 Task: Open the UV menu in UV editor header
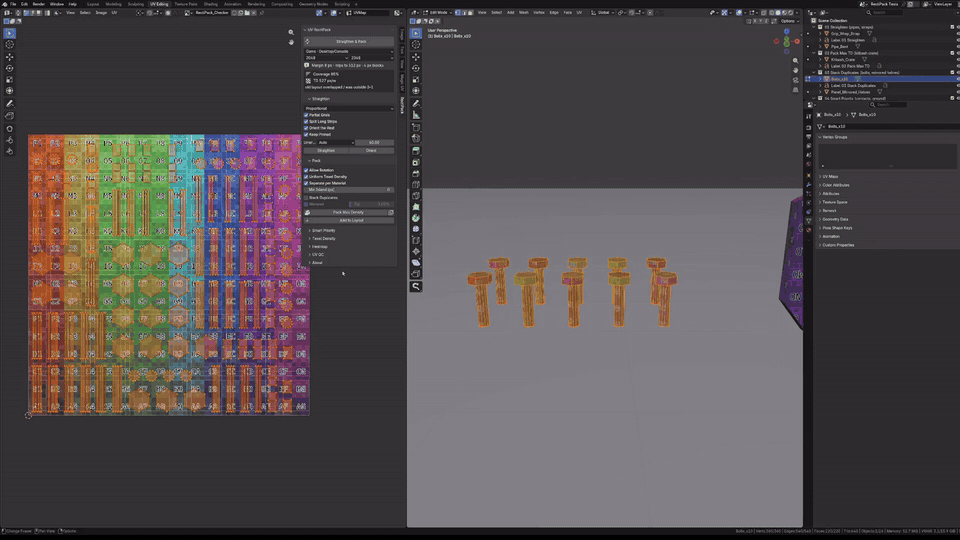pyautogui.click(x=114, y=12)
